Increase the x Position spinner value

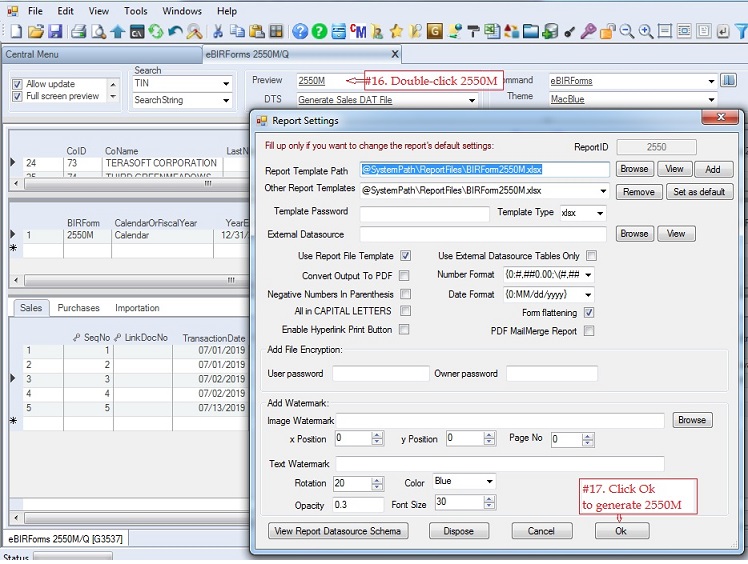(377, 435)
